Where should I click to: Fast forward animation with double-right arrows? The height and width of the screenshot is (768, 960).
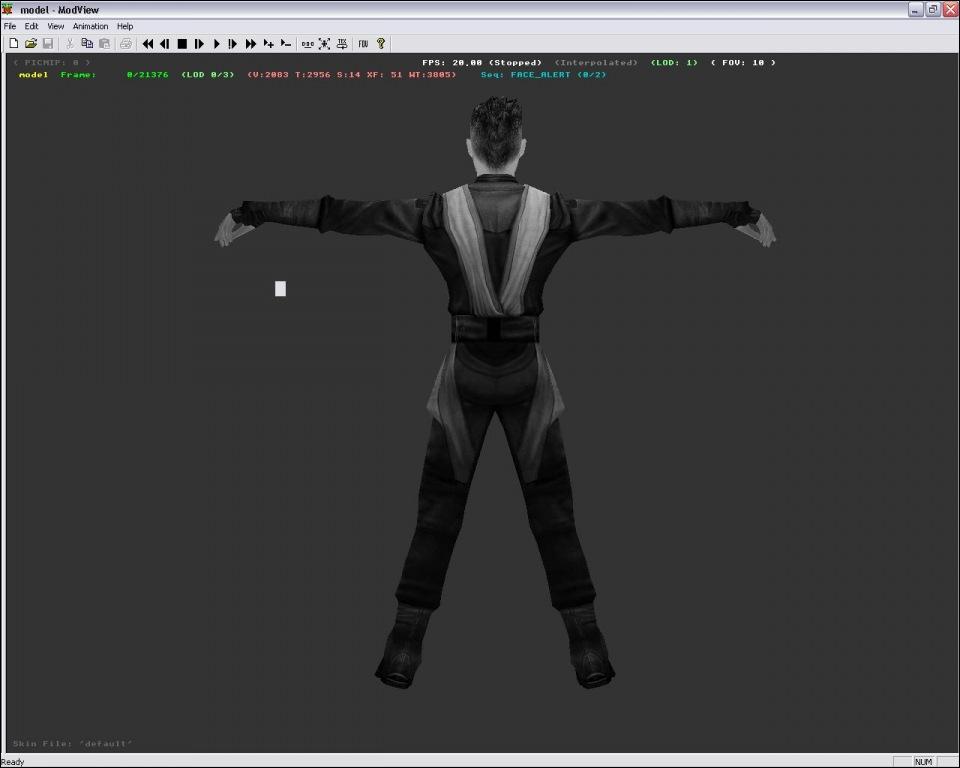[x=251, y=44]
